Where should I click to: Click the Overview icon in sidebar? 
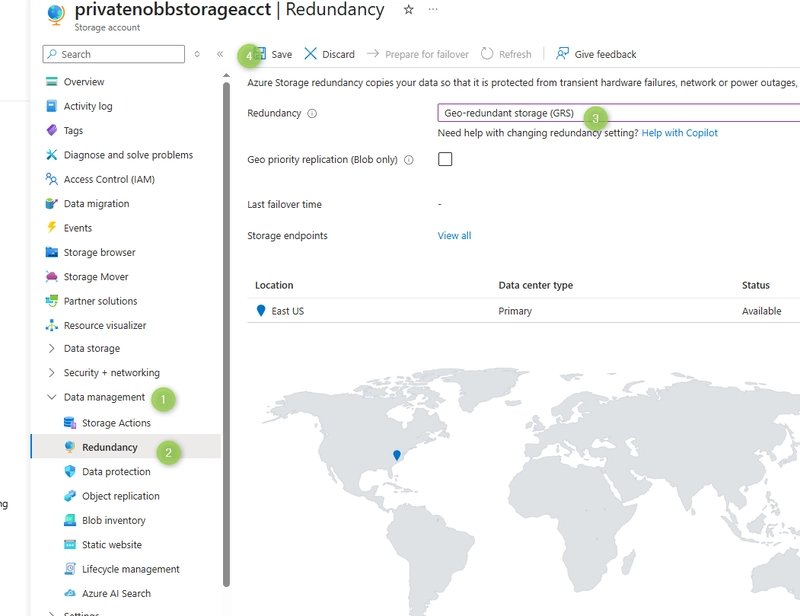point(52,82)
